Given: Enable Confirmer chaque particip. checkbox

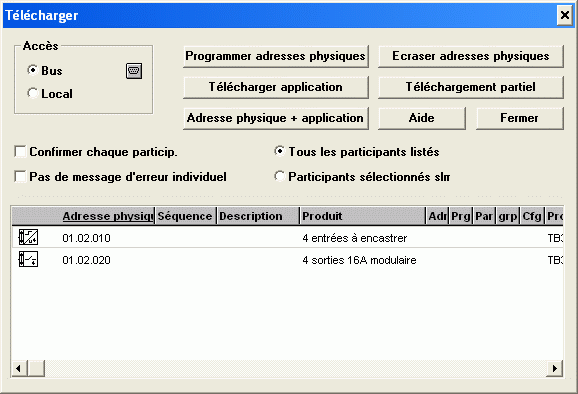Looking at the screenshot, I should pos(20,151).
